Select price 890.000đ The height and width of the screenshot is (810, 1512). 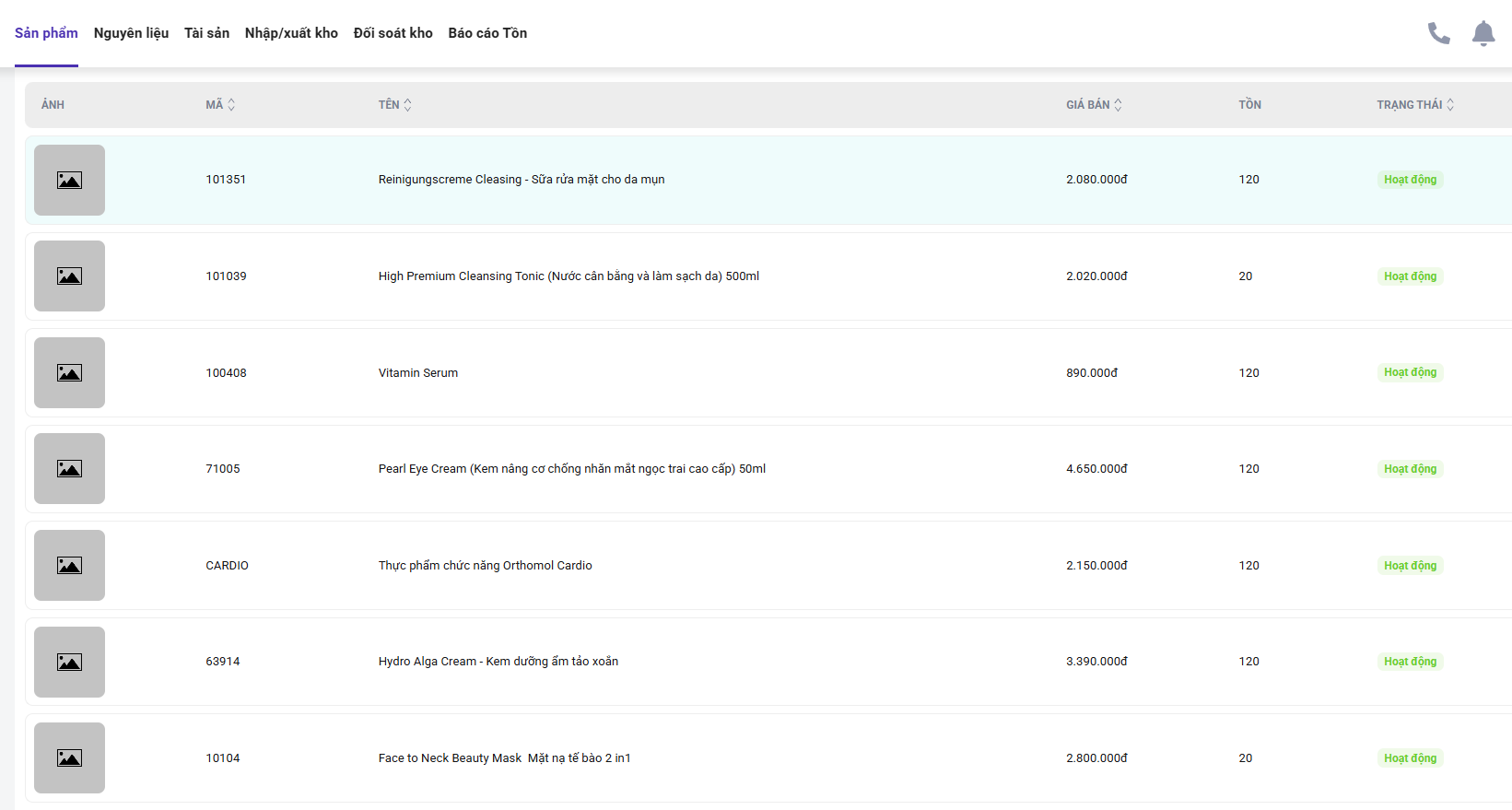point(1092,373)
